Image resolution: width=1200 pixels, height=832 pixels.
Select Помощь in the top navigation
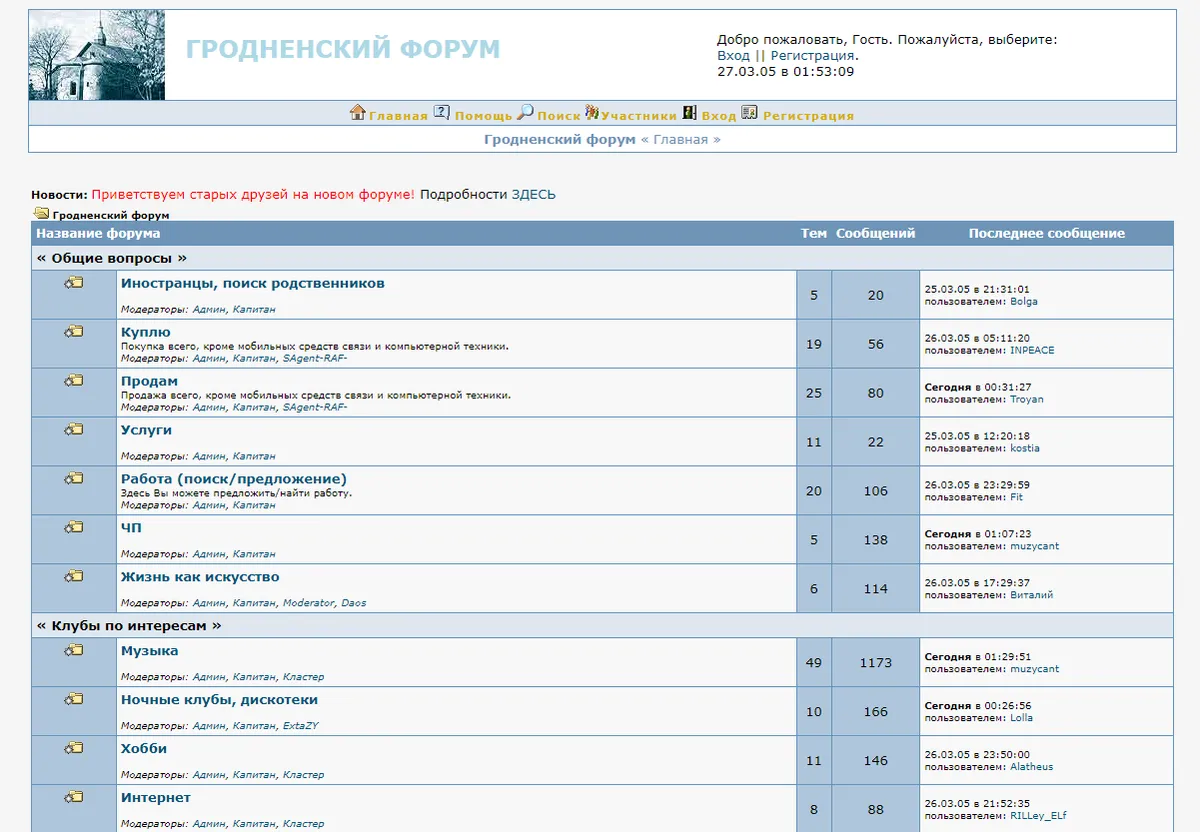click(x=483, y=114)
